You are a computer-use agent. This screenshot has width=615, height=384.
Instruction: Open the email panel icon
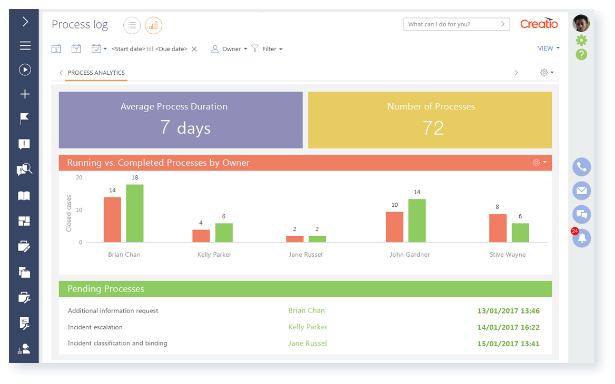[582, 191]
